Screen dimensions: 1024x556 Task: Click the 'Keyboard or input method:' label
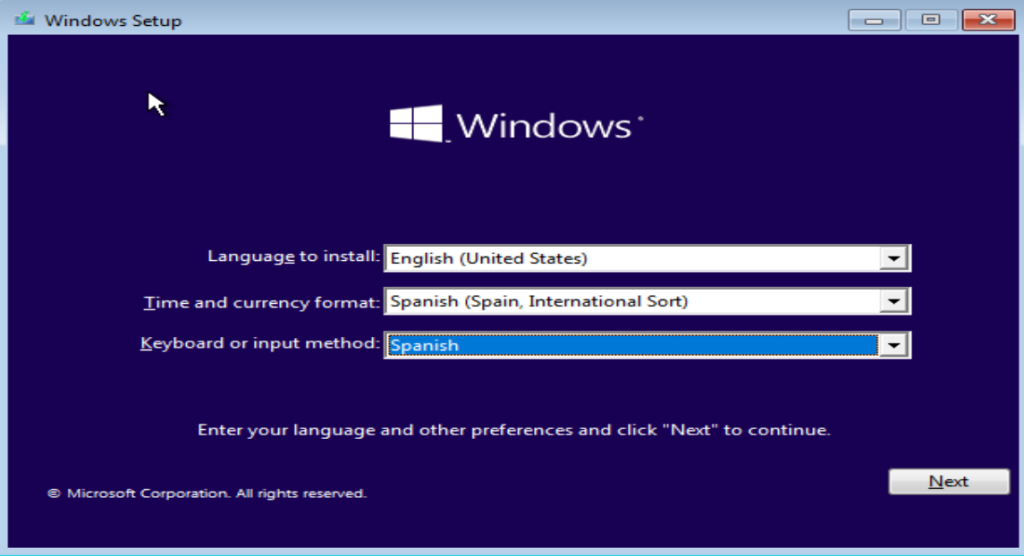260,343
